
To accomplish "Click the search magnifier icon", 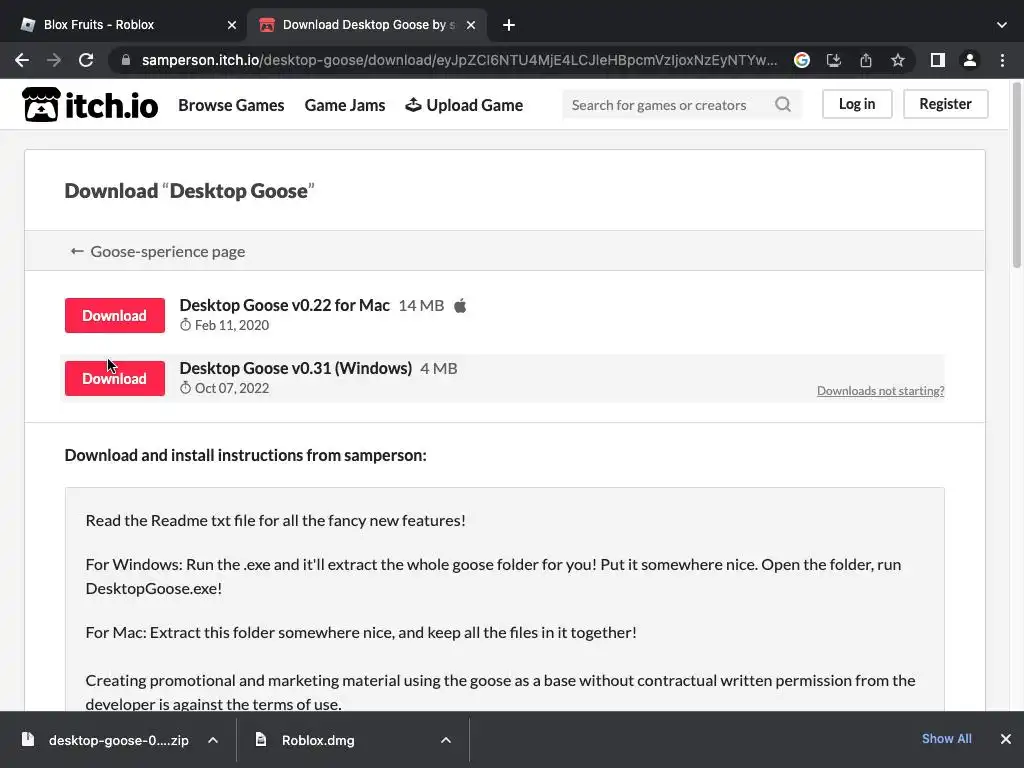I will pyautogui.click(x=783, y=104).
